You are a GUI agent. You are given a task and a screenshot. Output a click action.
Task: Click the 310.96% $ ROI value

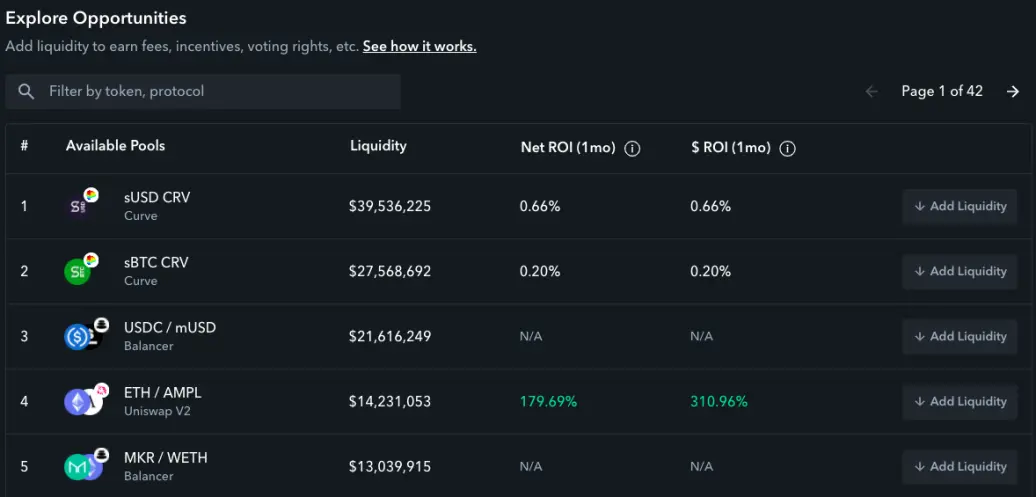point(719,401)
